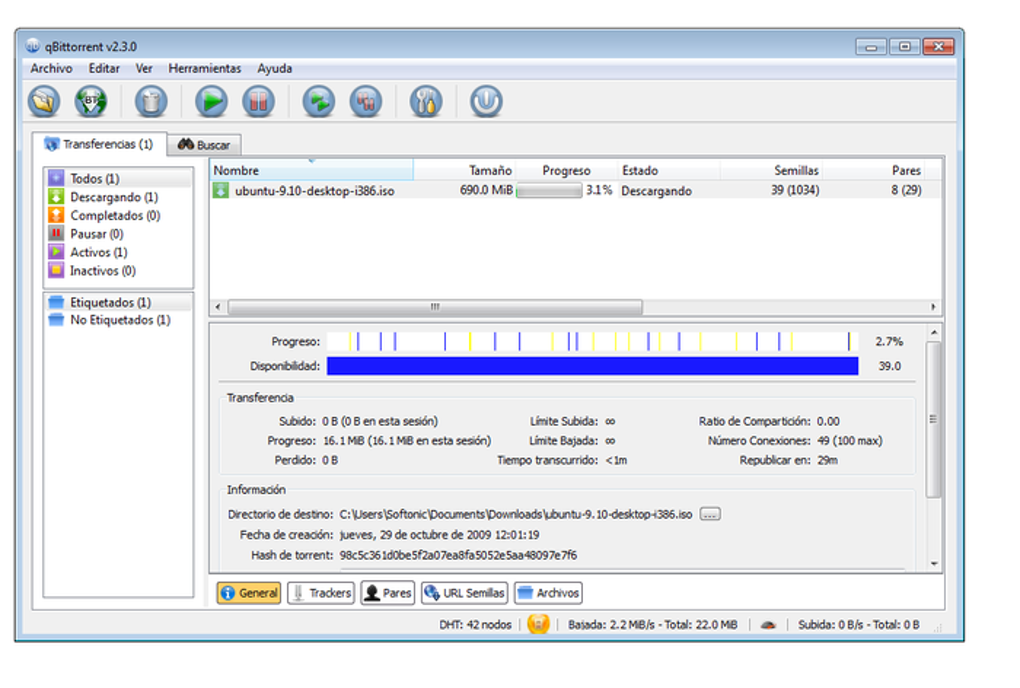Image resolution: width=1020 pixels, height=688 pixels.
Task: Select the Pausar (0) filter
Action: (x=118, y=233)
